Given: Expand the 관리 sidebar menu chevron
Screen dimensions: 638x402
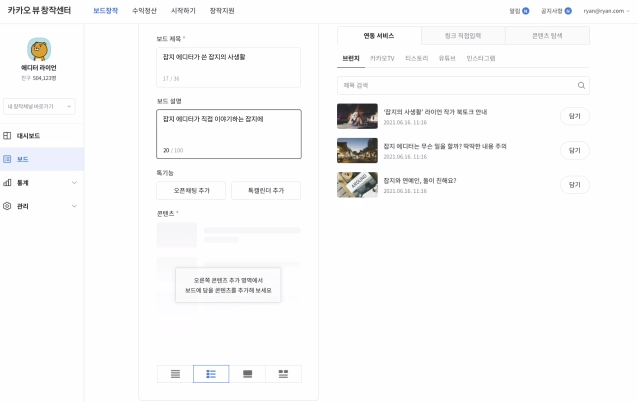Looking at the screenshot, I should click(x=74, y=206).
